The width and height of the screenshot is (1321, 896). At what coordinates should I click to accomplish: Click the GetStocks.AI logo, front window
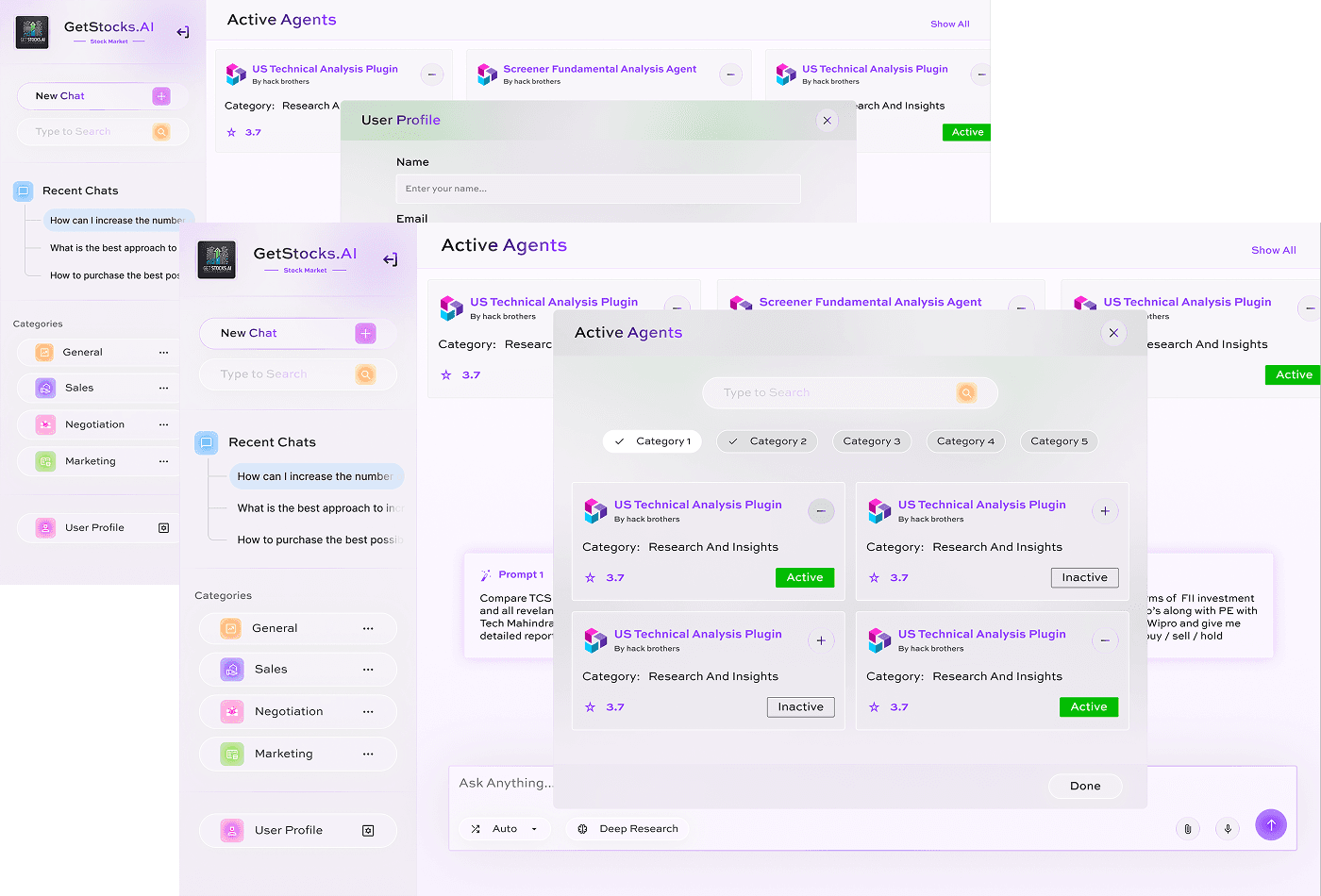click(x=216, y=259)
